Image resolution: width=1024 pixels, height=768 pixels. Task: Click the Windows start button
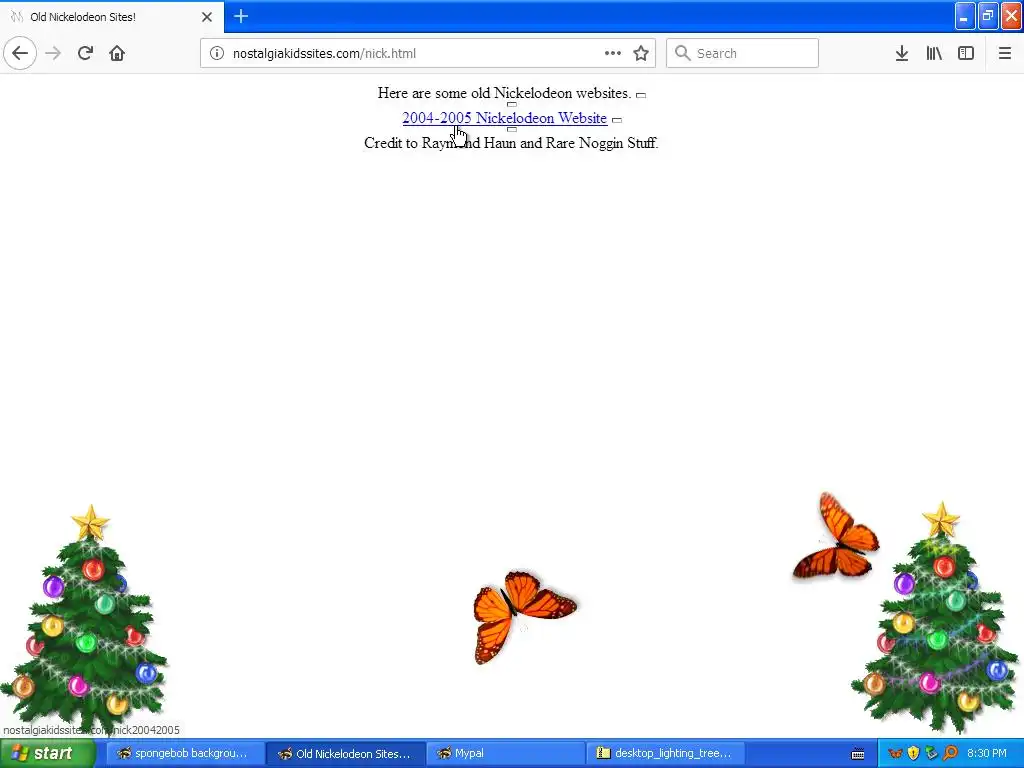pyautogui.click(x=47, y=753)
